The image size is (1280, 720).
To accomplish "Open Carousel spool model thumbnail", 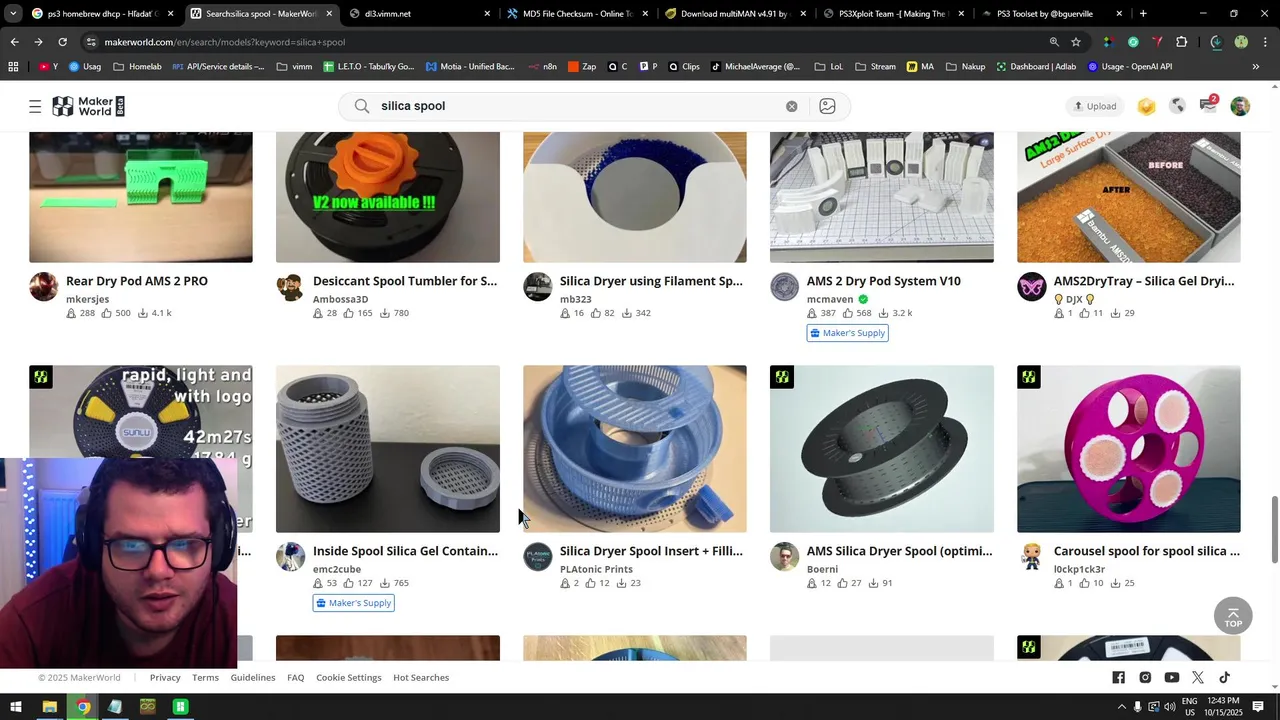I will coord(1129,449).
